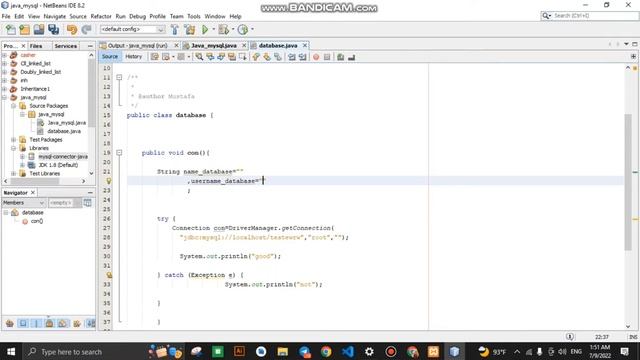Toggle Show Non-Public Members in Navigator
Screen dimensions: 640x360
pos(49,324)
